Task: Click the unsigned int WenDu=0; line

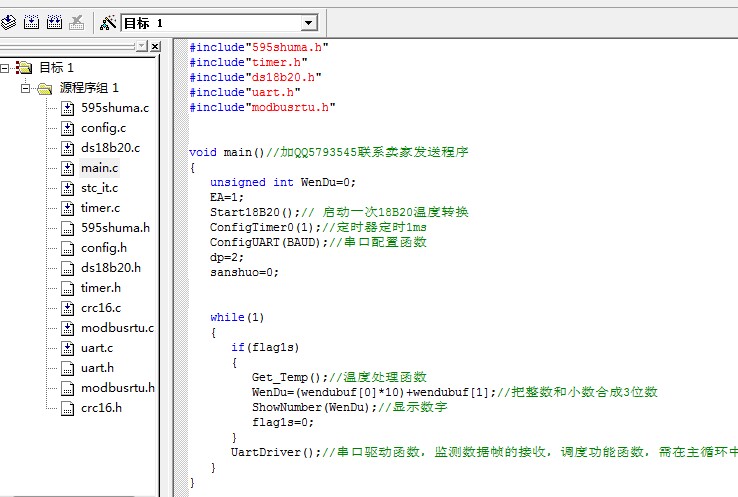Action: click(x=283, y=182)
